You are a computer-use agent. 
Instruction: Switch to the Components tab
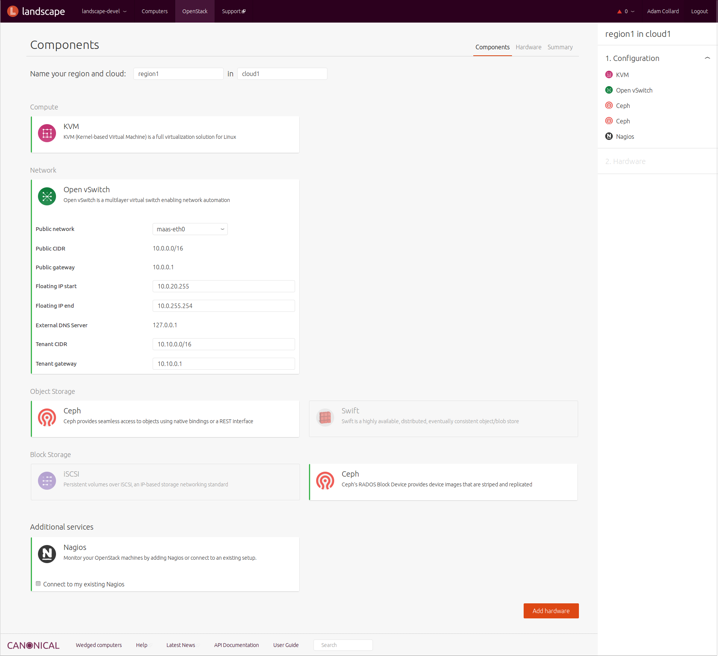point(492,47)
